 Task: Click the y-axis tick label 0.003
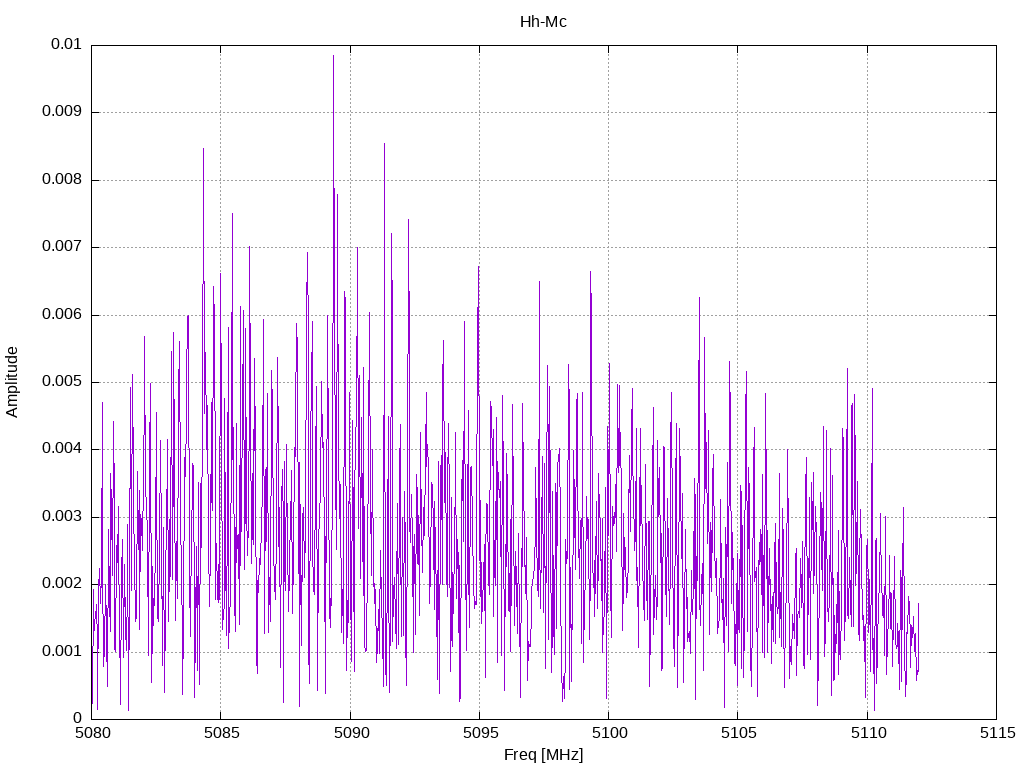(62, 517)
